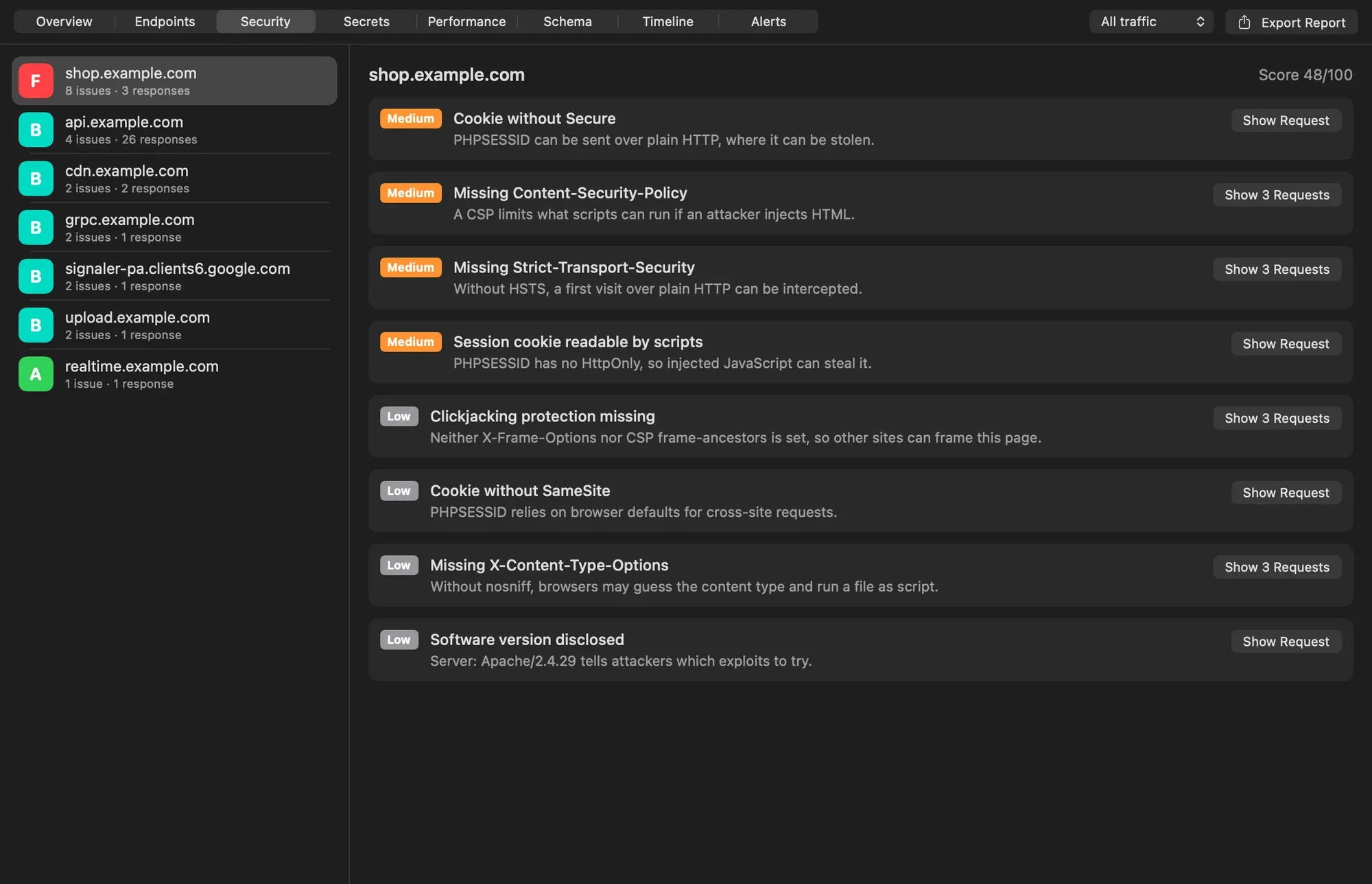This screenshot has height=884, width=1372.
Task: Select realtime.example.com host name
Action: coord(142,366)
